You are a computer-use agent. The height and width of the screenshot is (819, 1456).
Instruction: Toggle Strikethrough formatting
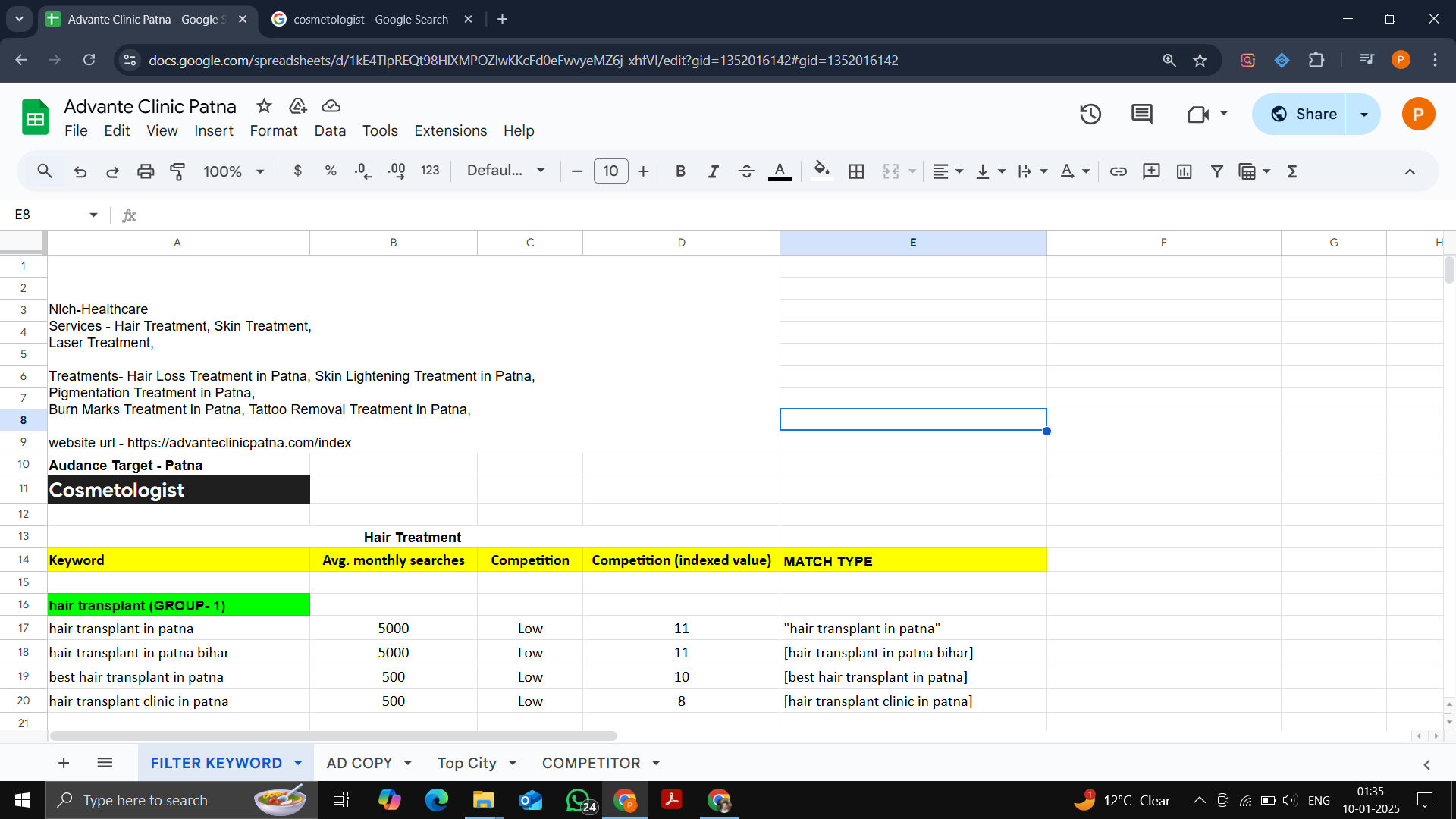(746, 171)
